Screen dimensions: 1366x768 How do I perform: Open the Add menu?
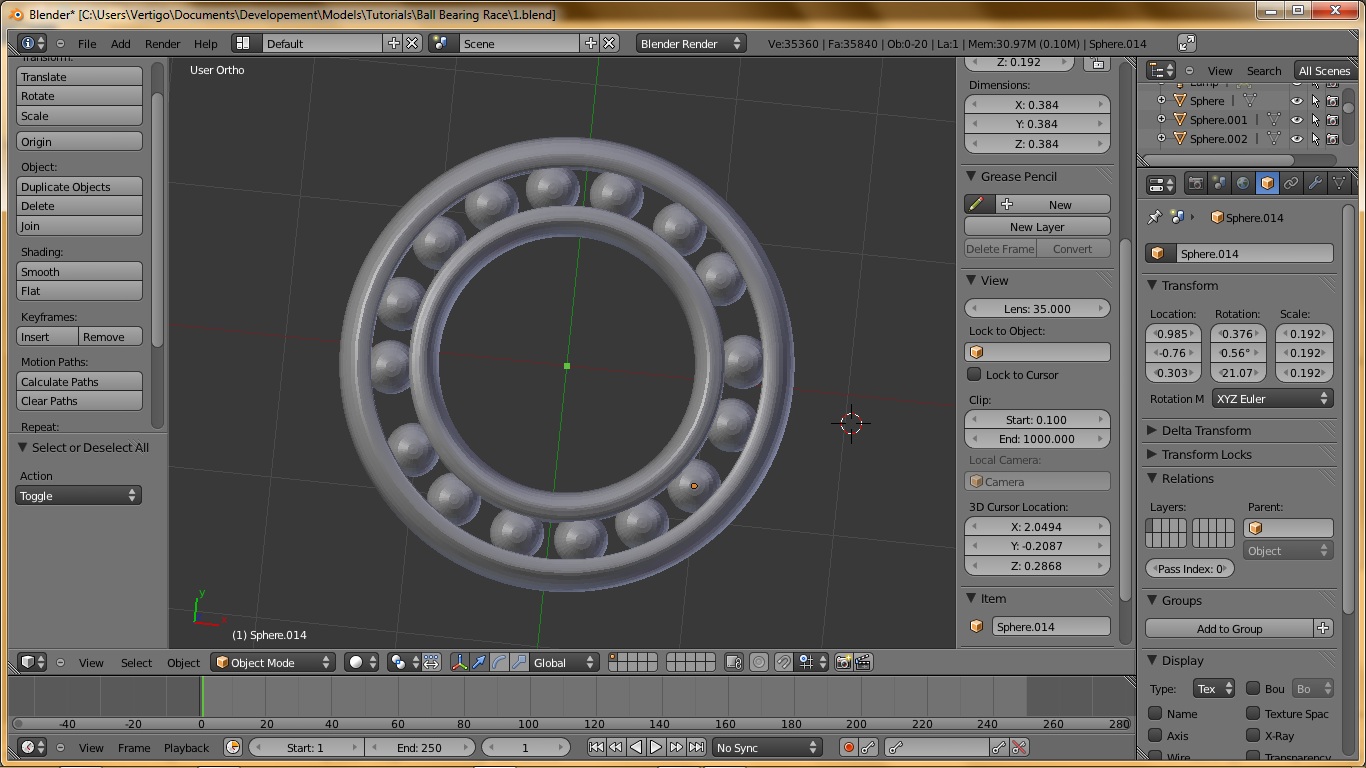(121, 44)
